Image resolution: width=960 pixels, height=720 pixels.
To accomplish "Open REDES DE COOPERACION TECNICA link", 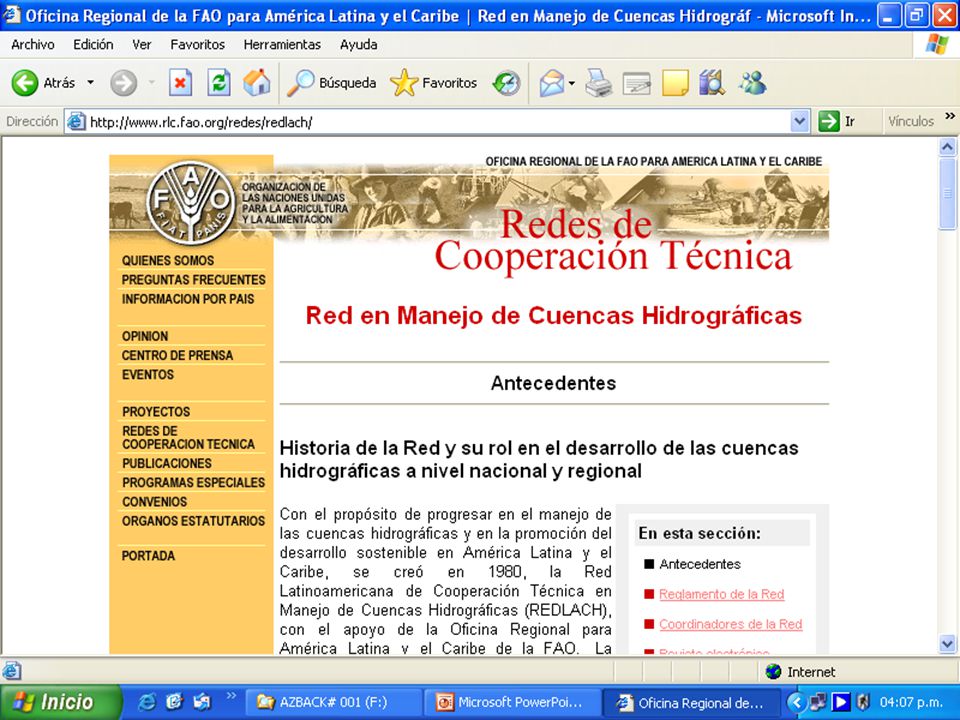I will point(188,437).
